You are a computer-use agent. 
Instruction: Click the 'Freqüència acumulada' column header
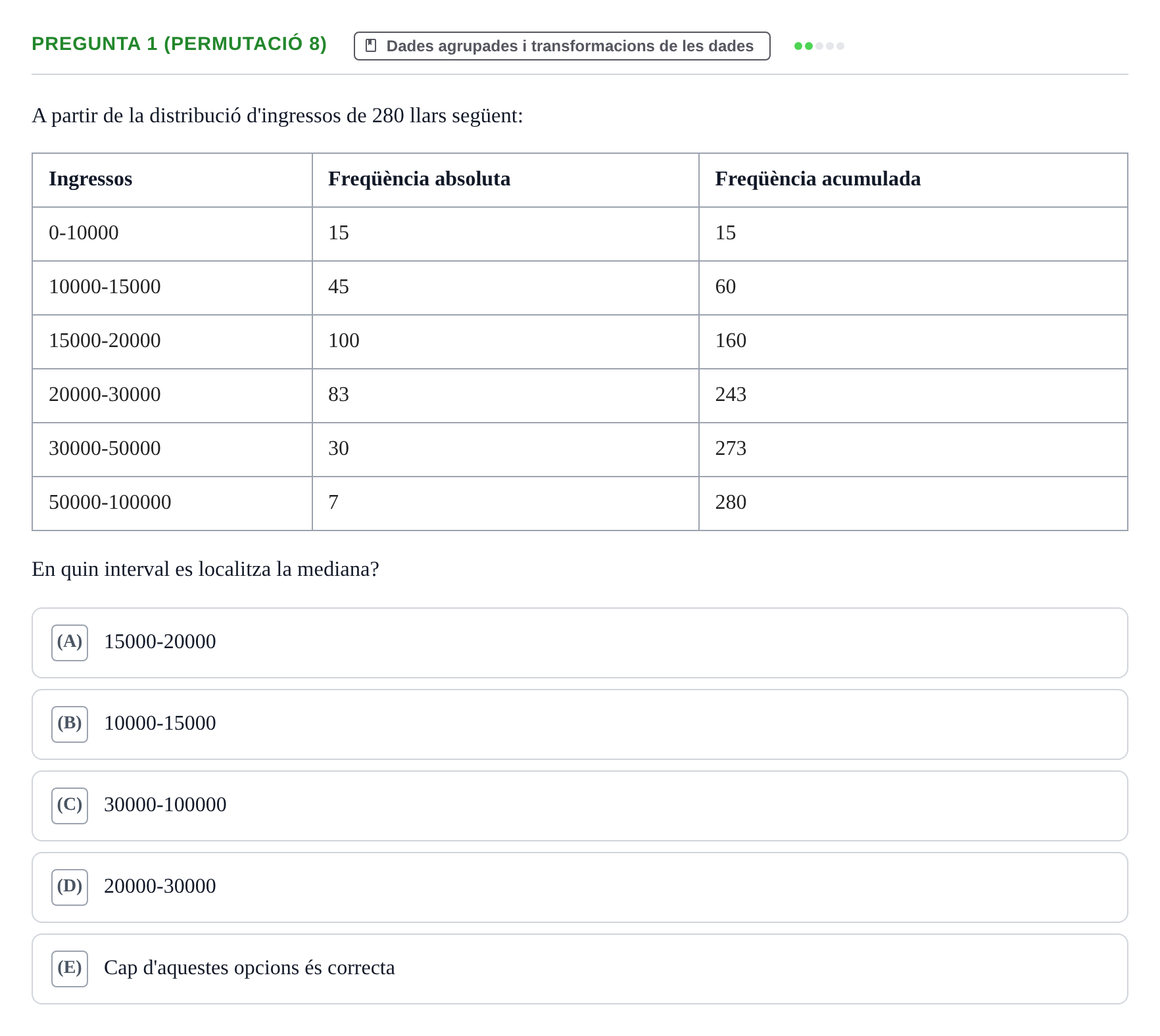pos(913,180)
